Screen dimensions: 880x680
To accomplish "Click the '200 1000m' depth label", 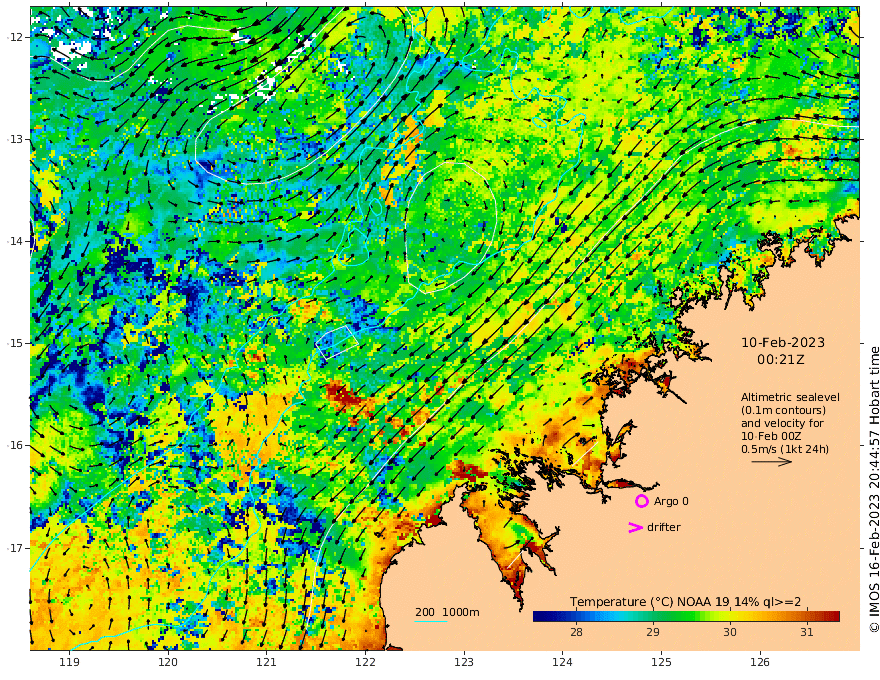I will [447, 612].
